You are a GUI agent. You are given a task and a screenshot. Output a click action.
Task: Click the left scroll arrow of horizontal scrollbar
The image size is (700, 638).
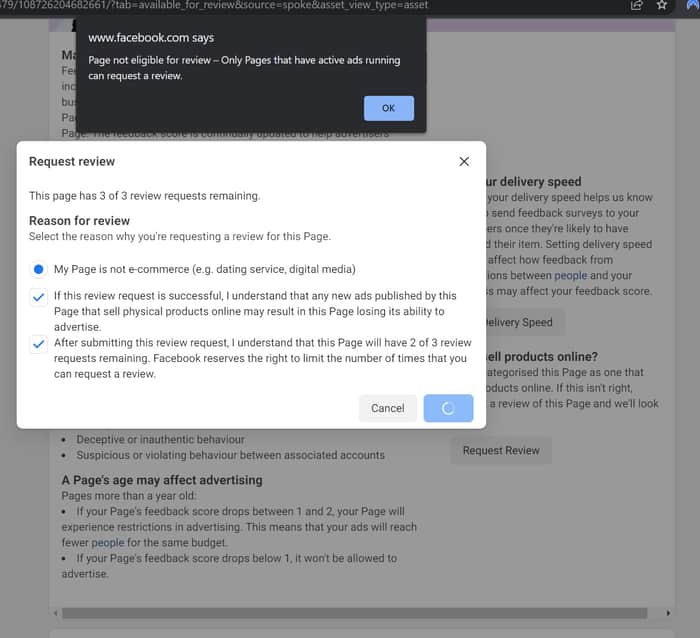tap(55, 613)
